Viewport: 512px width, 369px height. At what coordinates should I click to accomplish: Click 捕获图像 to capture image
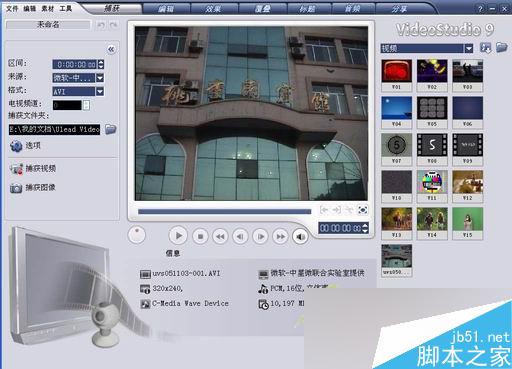coord(33,188)
